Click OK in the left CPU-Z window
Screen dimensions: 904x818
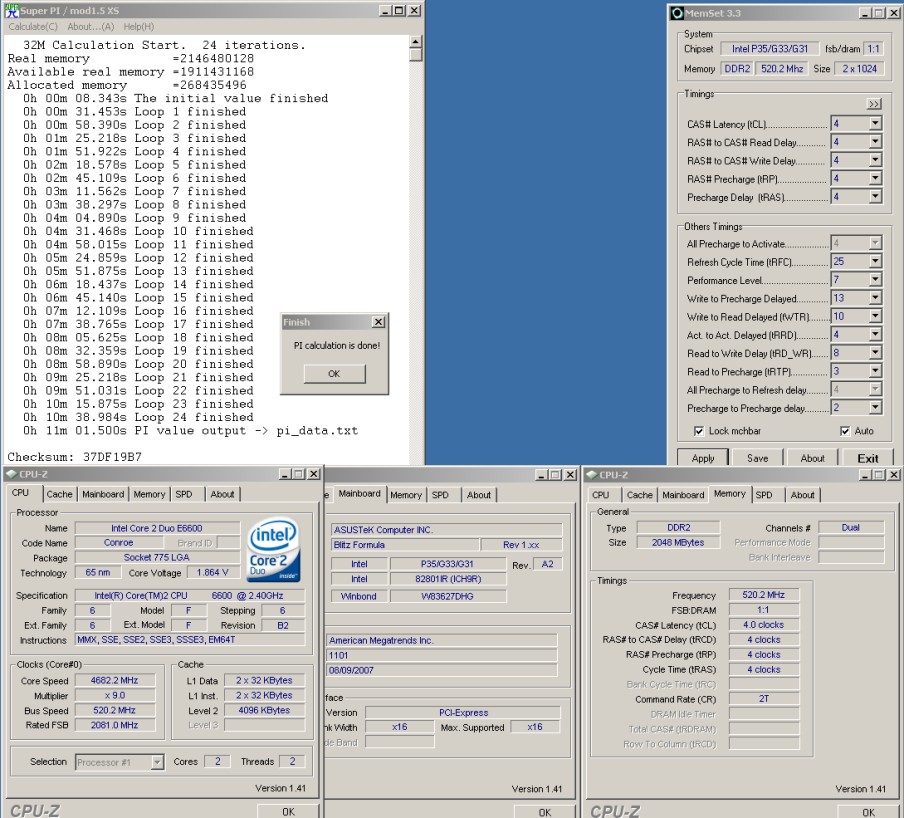[x=288, y=811]
